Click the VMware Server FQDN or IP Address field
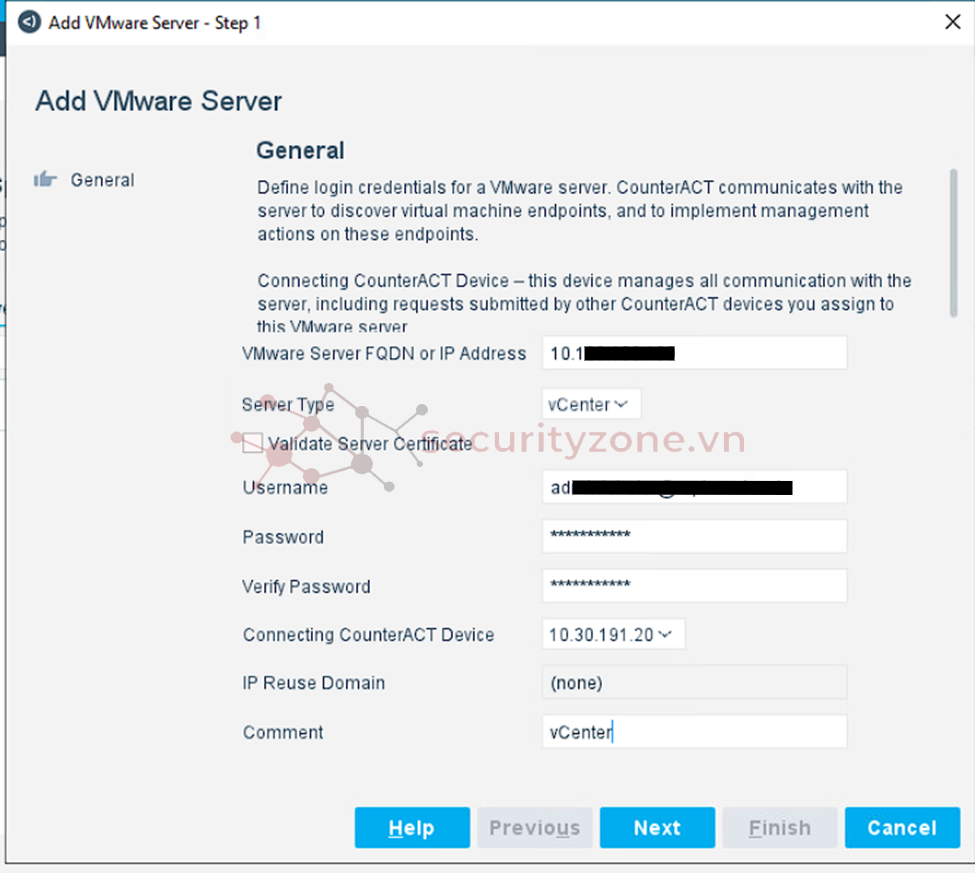Screen dimensions: 975x874 (694, 353)
